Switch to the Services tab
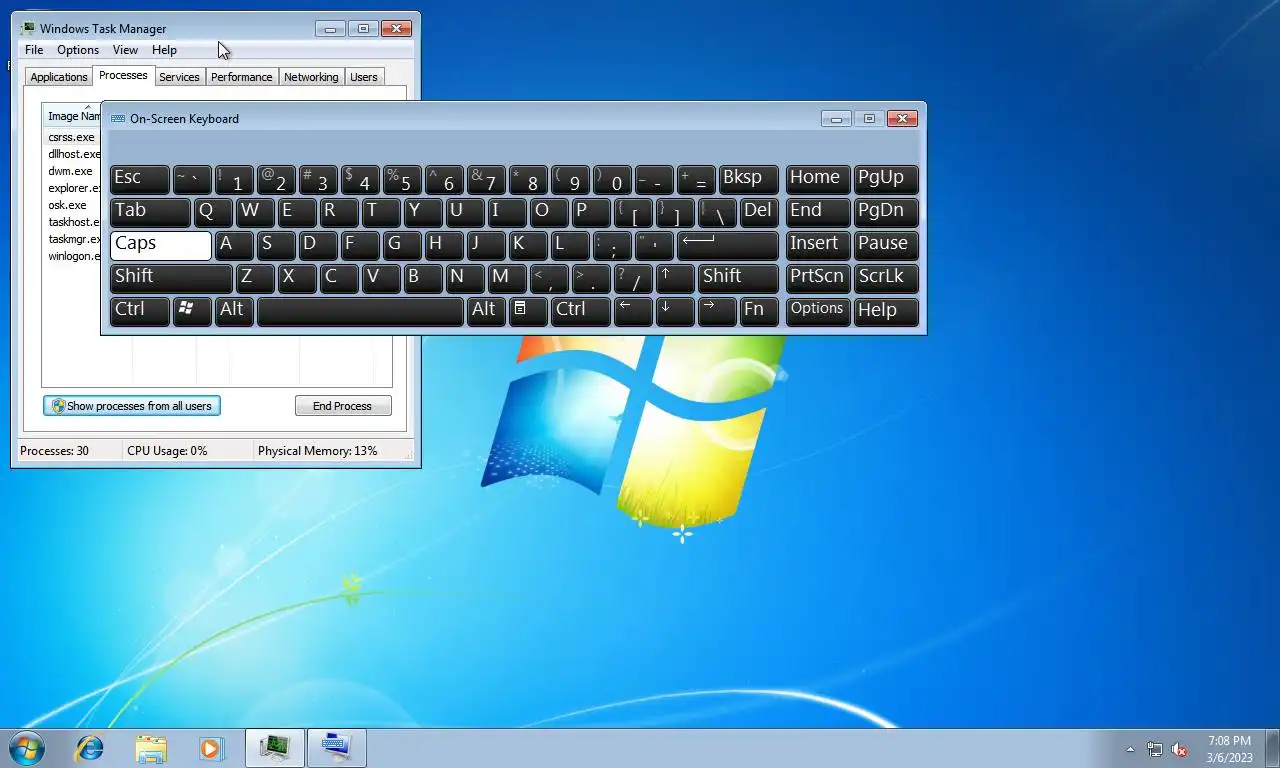 click(180, 77)
